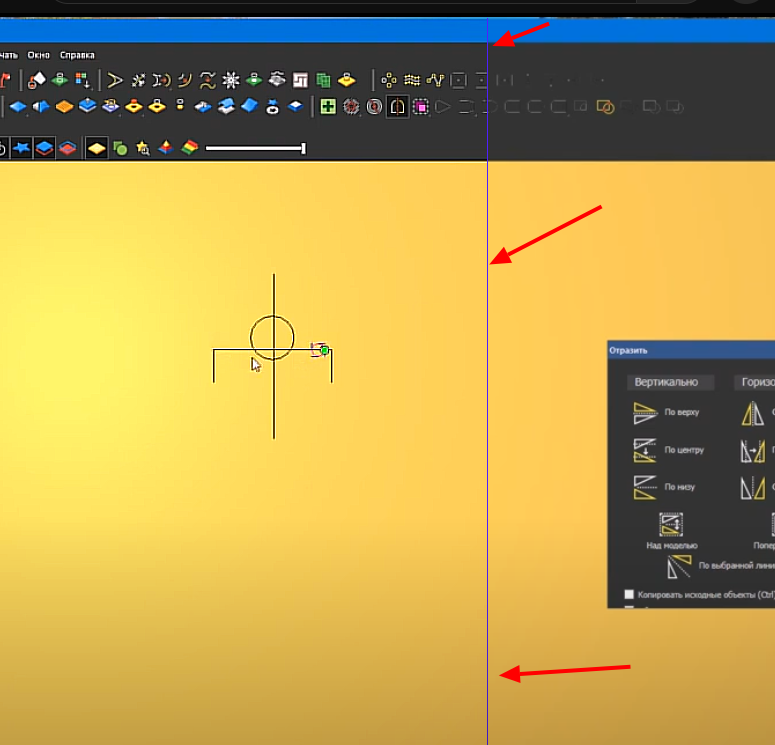Screen dimensions: 775x745
Task: Click the green plus square icon
Action: click(x=328, y=107)
